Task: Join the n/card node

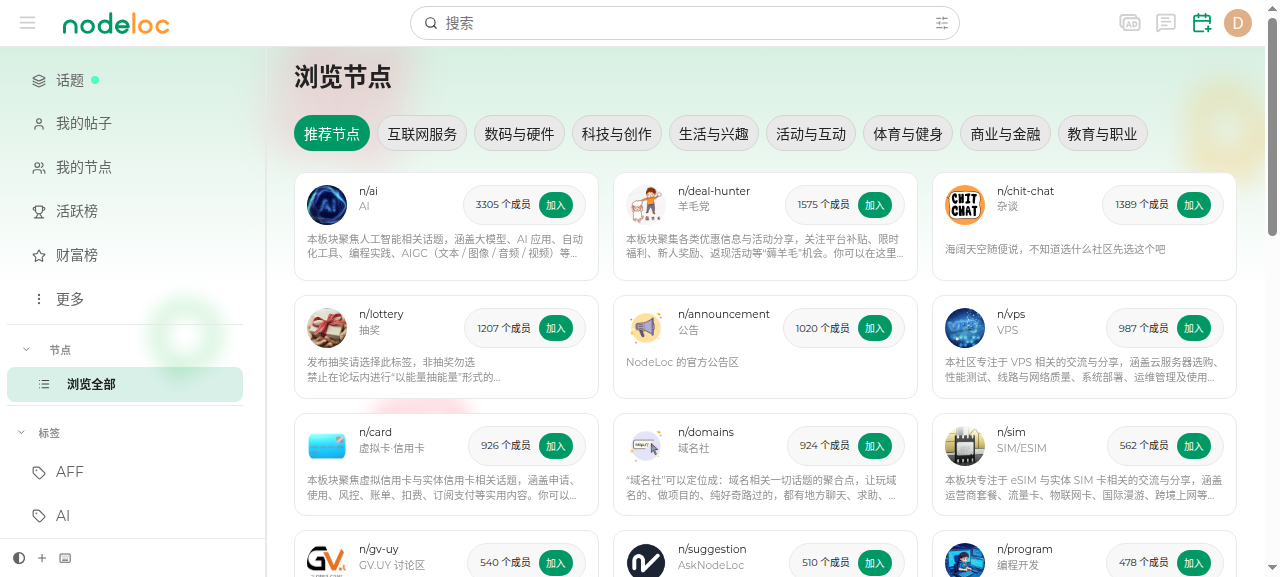Action: pos(556,446)
